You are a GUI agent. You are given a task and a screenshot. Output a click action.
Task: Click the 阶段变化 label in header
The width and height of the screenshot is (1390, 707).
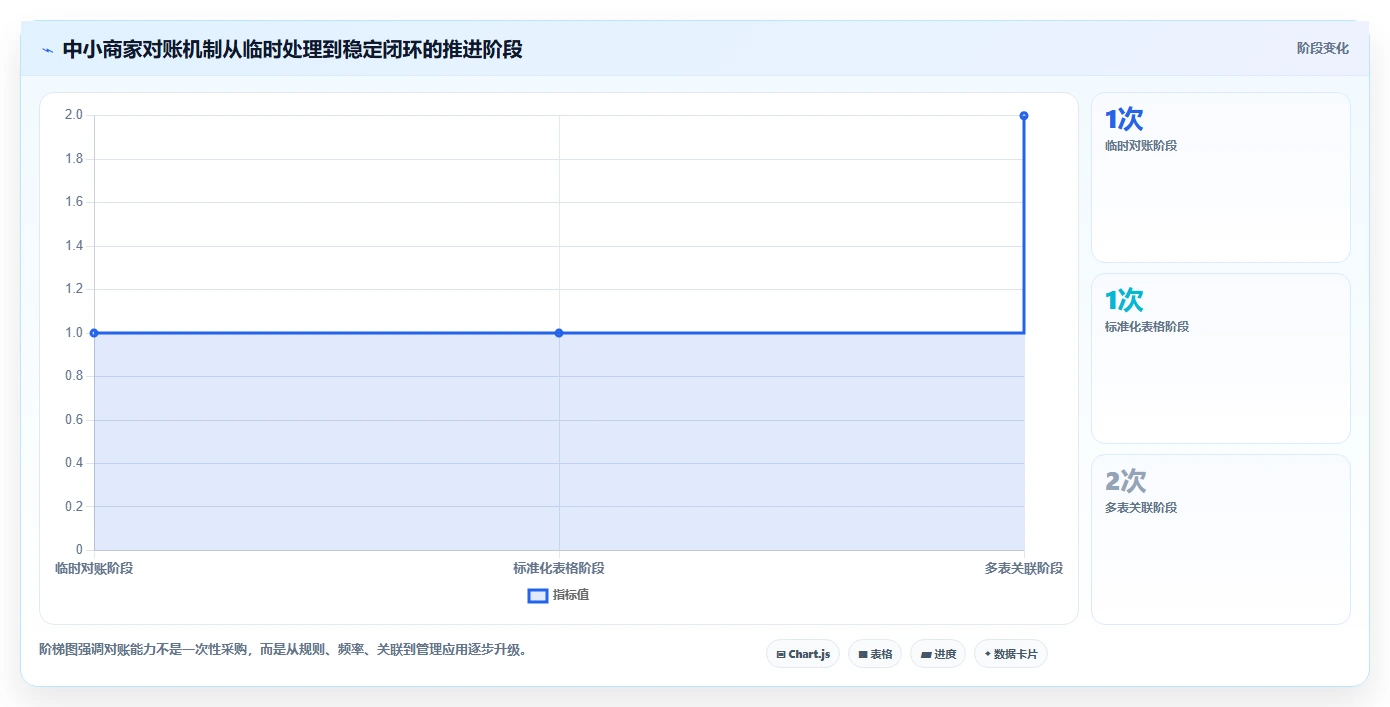1323,48
